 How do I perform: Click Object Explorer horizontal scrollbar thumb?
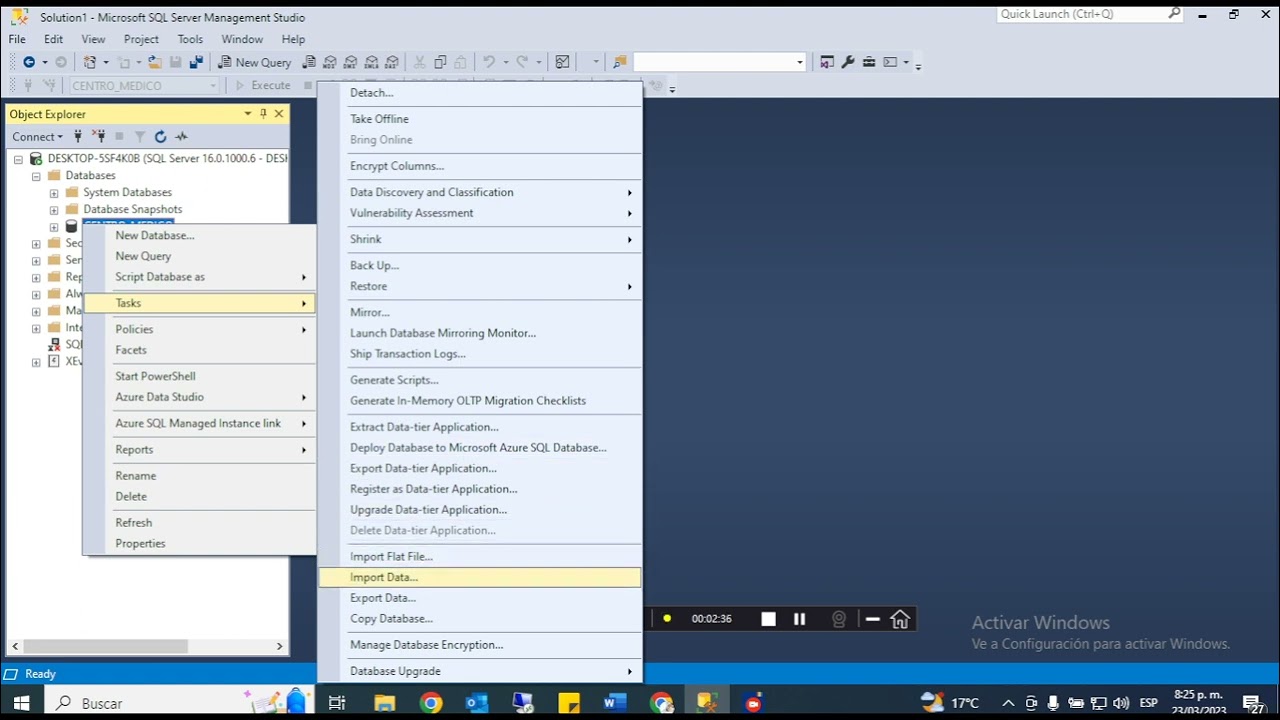(105, 646)
